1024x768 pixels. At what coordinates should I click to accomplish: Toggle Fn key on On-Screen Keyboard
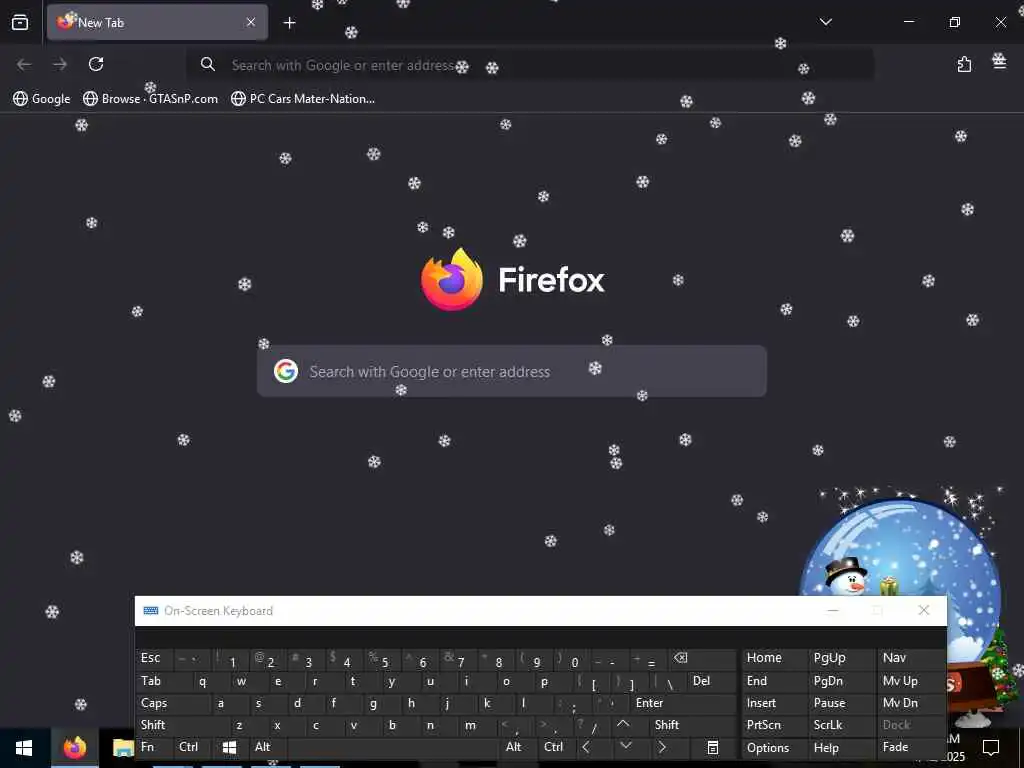pos(153,747)
